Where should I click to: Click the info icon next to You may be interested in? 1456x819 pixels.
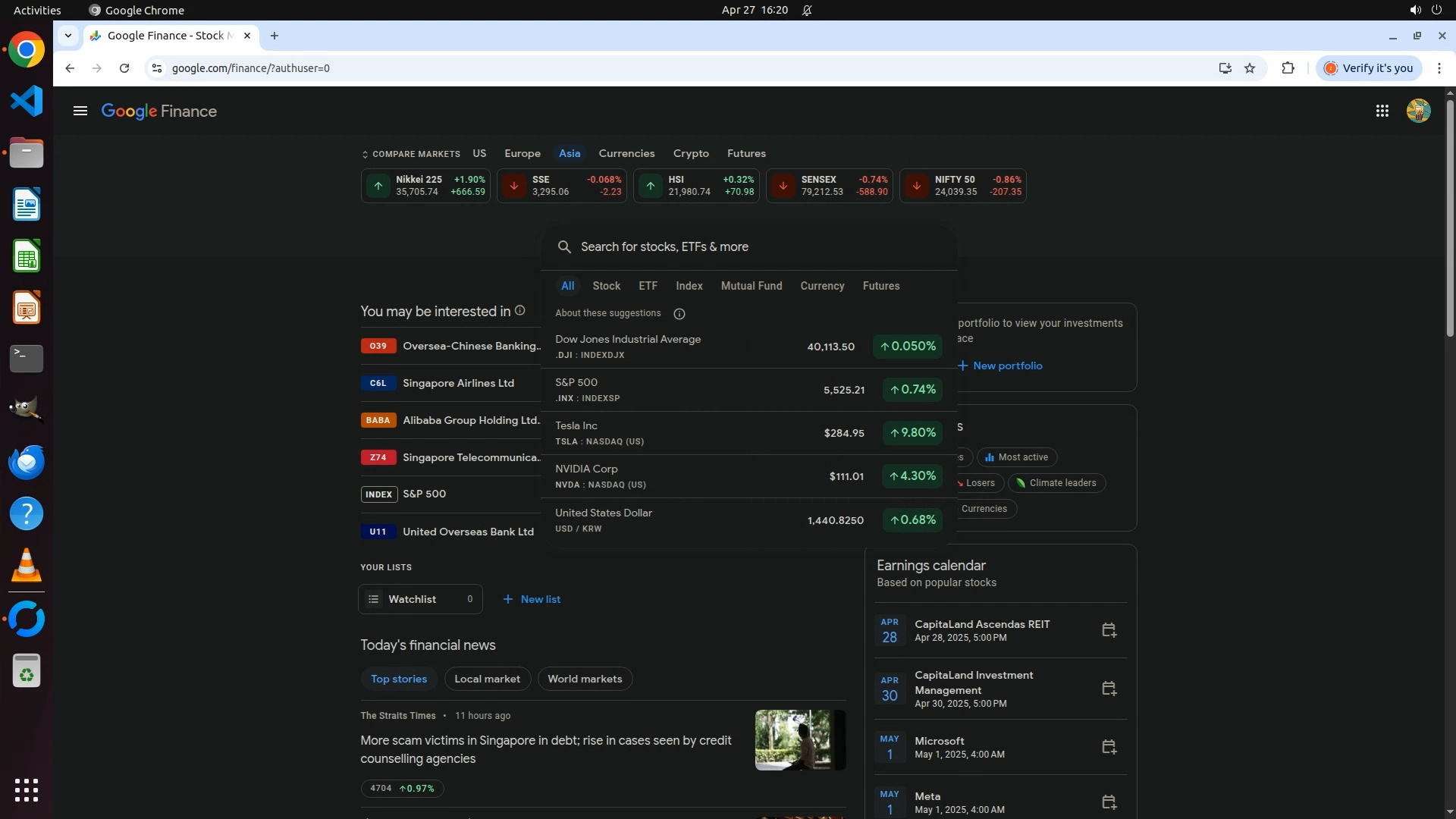click(x=520, y=311)
